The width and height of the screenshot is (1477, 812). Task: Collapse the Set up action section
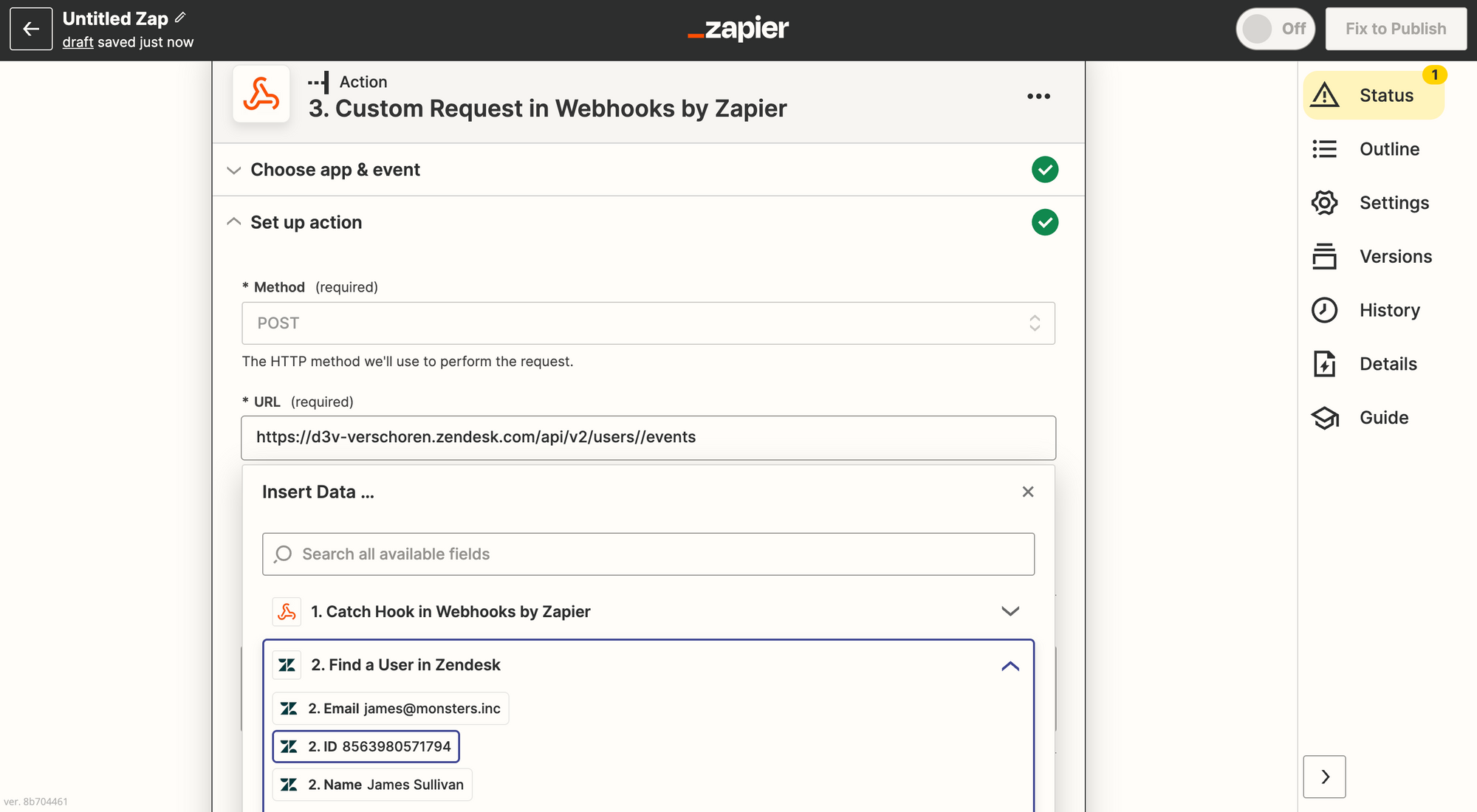306,222
